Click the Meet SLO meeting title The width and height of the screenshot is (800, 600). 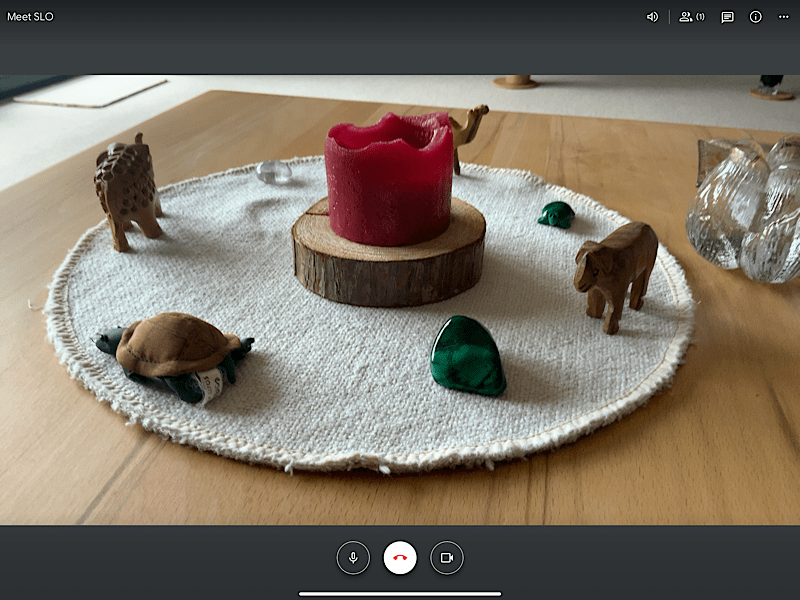31,17
